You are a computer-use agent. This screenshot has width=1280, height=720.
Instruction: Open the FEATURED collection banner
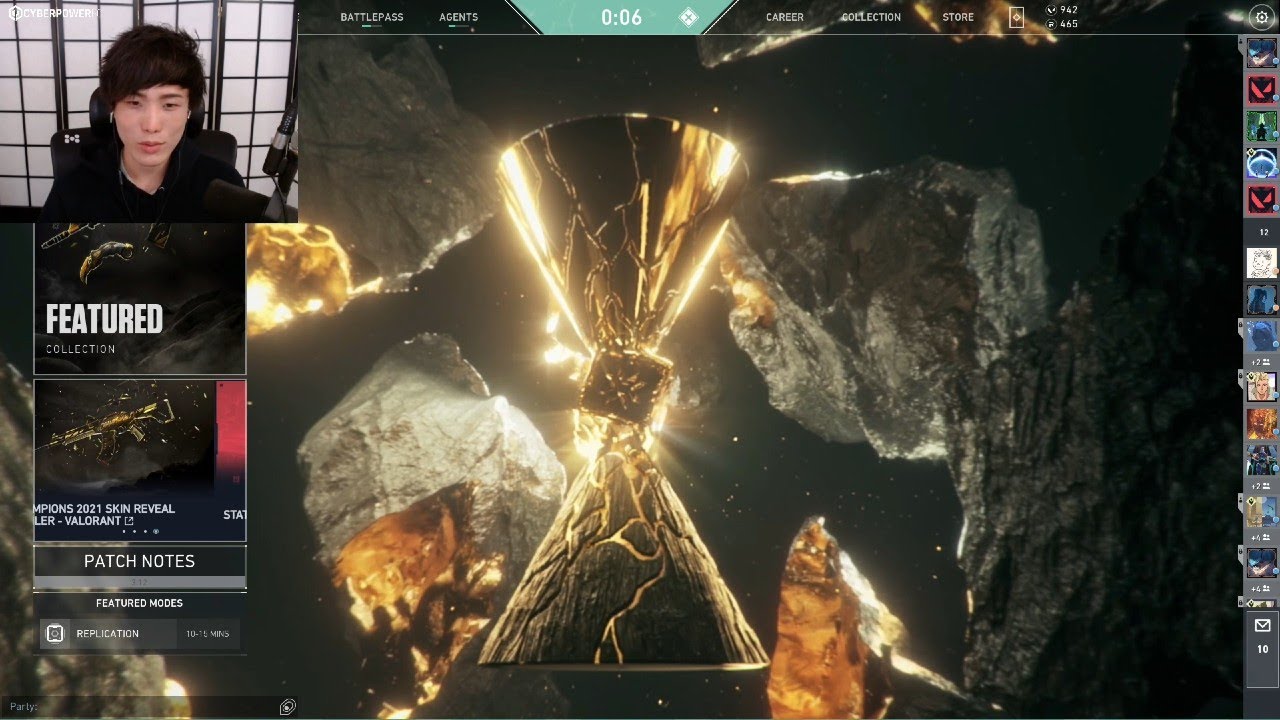coord(140,298)
